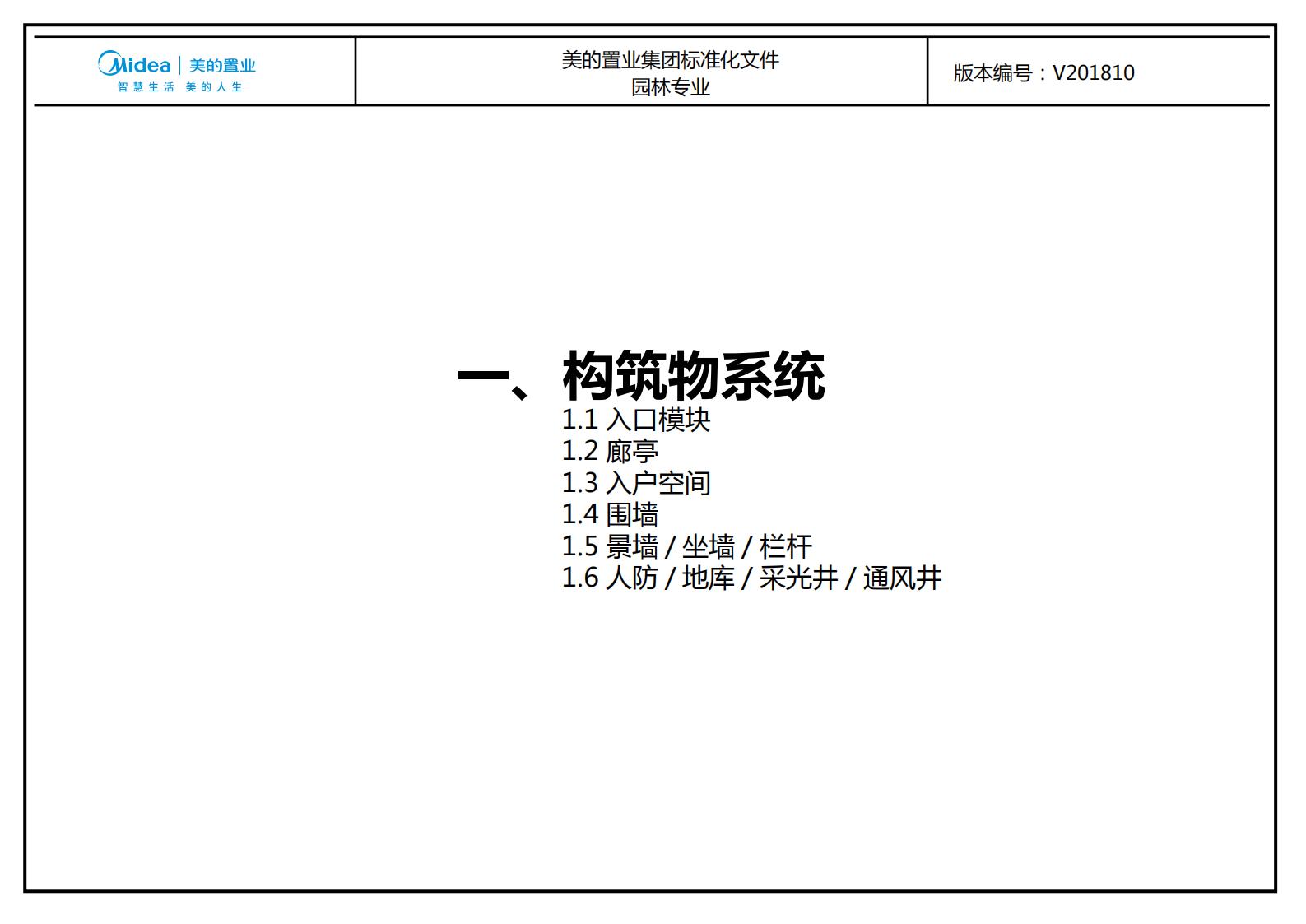Select the list item '1.1 入口模块'
This screenshot has height=924, width=1306.
pos(635,420)
